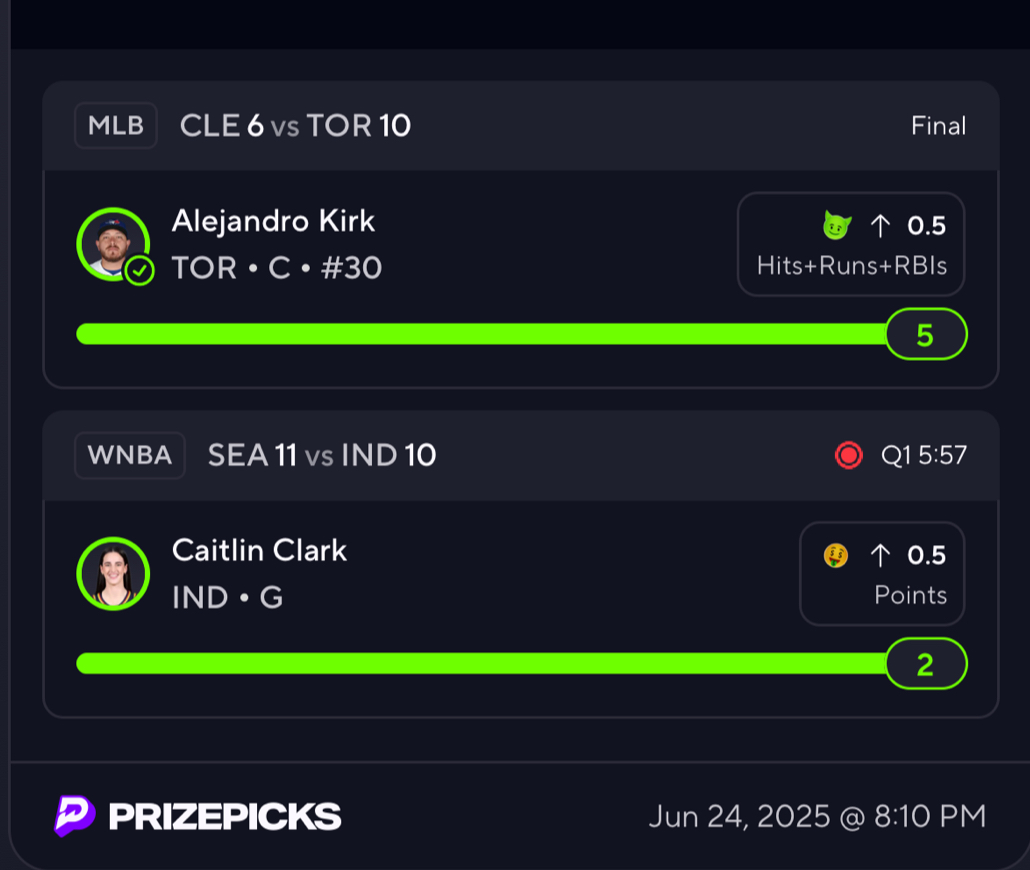The width and height of the screenshot is (1030, 870).
Task: Click the Points pick box for Clark
Action: pyautogui.click(x=882, y=574)
